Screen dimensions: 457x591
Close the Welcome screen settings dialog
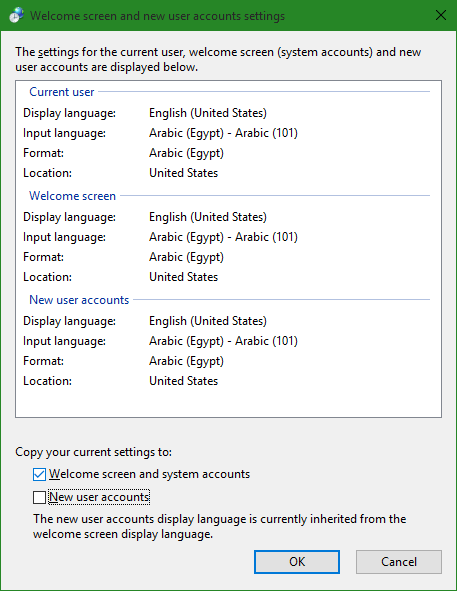coord(440,15)
